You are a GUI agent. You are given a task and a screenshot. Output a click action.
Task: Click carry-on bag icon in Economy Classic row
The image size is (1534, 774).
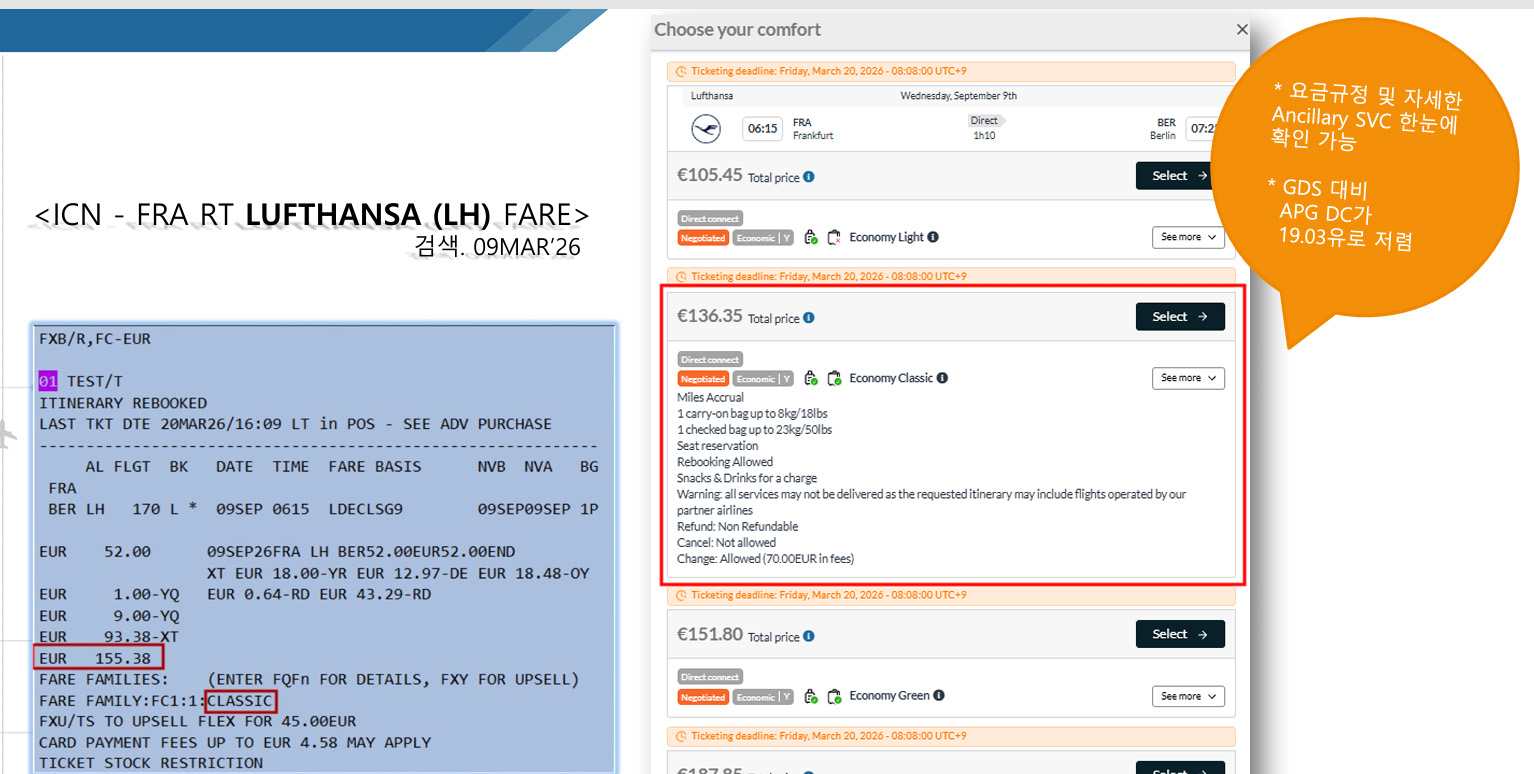click(x=811, y=378)
